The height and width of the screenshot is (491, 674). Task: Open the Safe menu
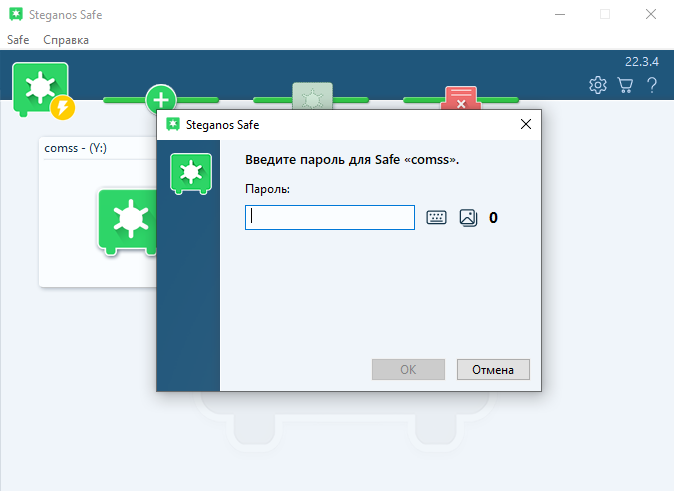18,40
